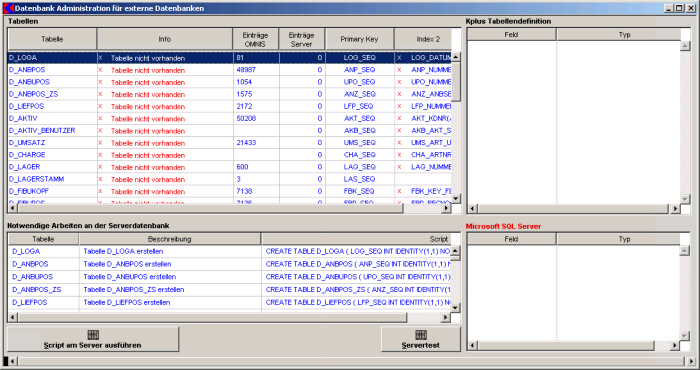This screenshot has height=370, width=700.
Task: Click Feld header in Kplus Tabellendefinition
Action: (511, 34)
